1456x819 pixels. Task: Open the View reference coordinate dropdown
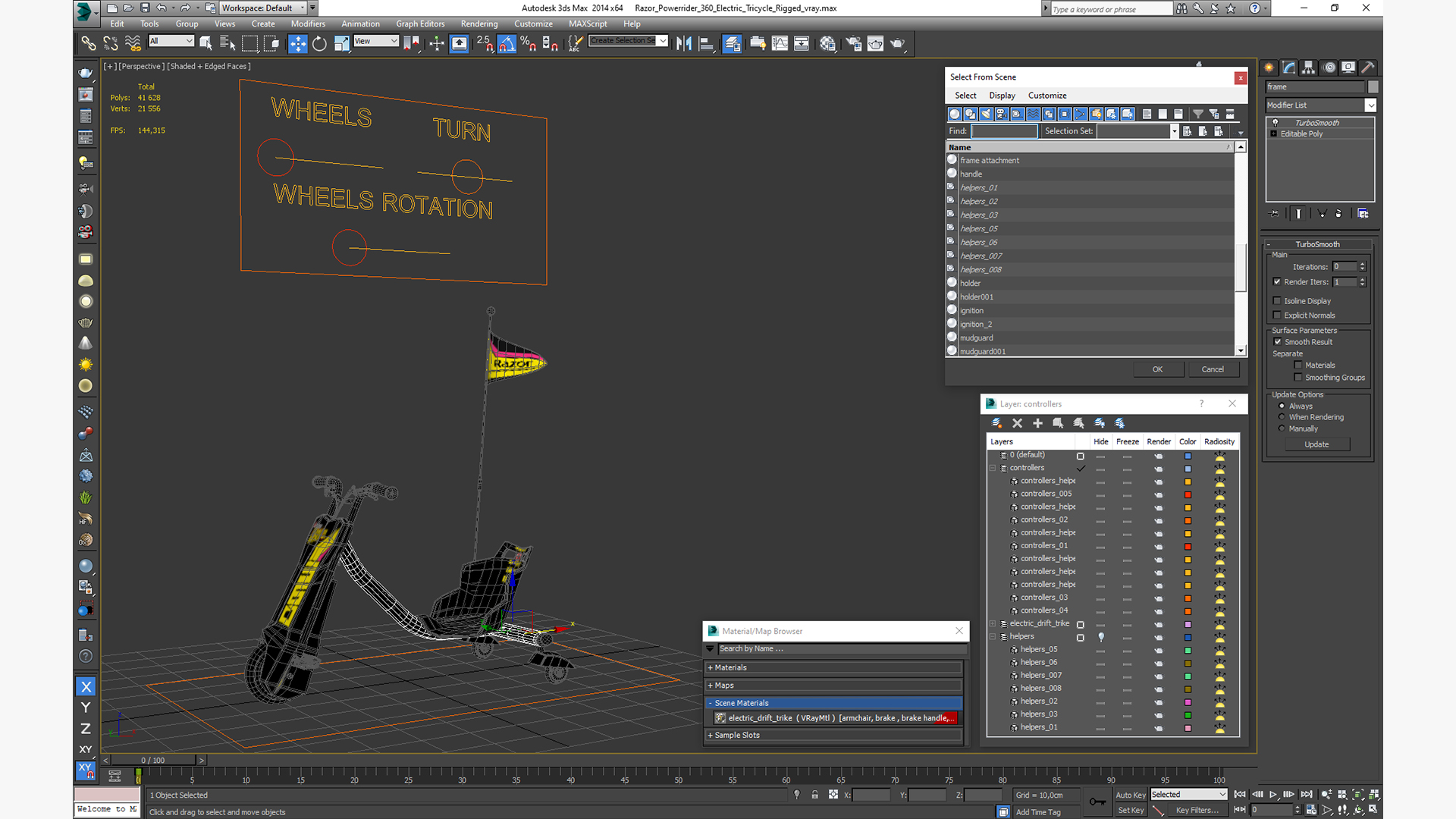pos(394,41)
